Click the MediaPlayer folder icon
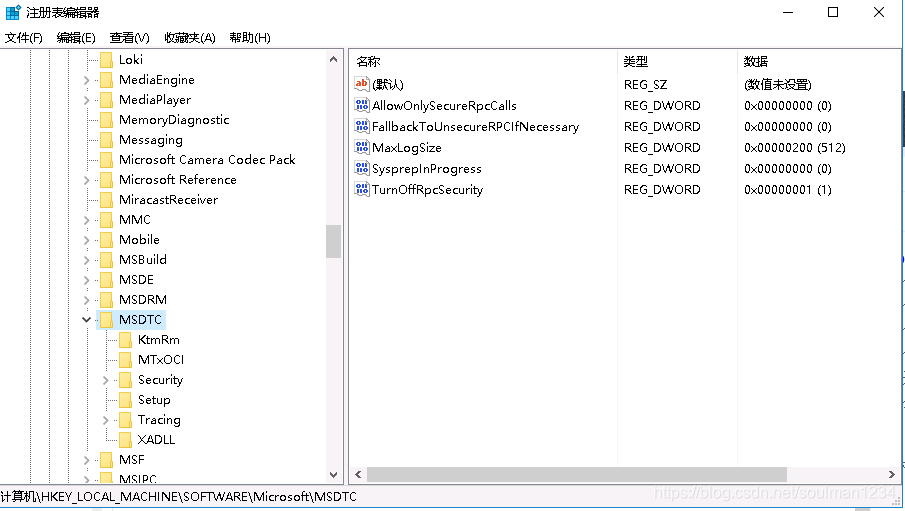 [x=107, y=100]
